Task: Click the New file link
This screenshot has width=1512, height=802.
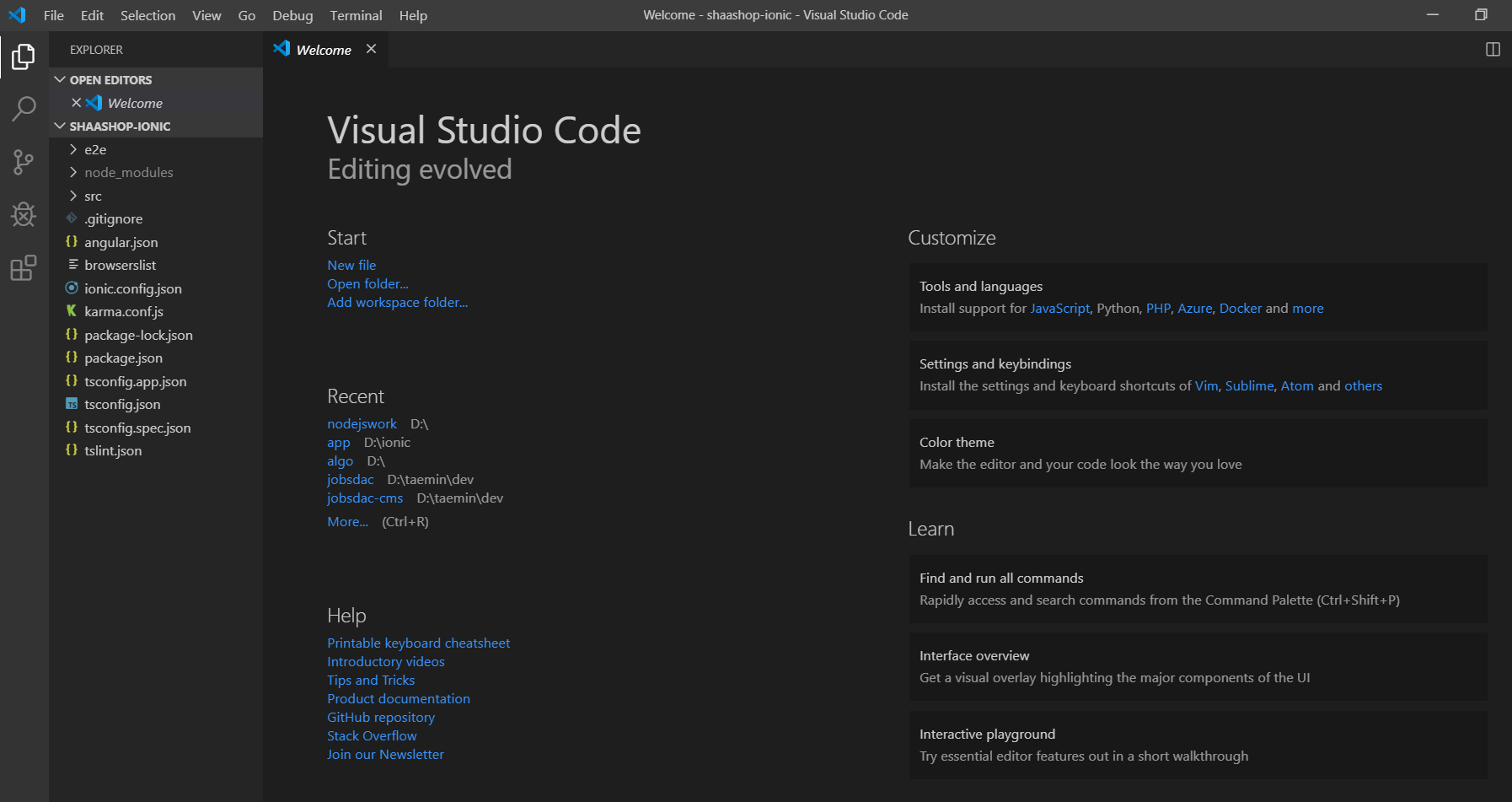Action: [351, 265]
